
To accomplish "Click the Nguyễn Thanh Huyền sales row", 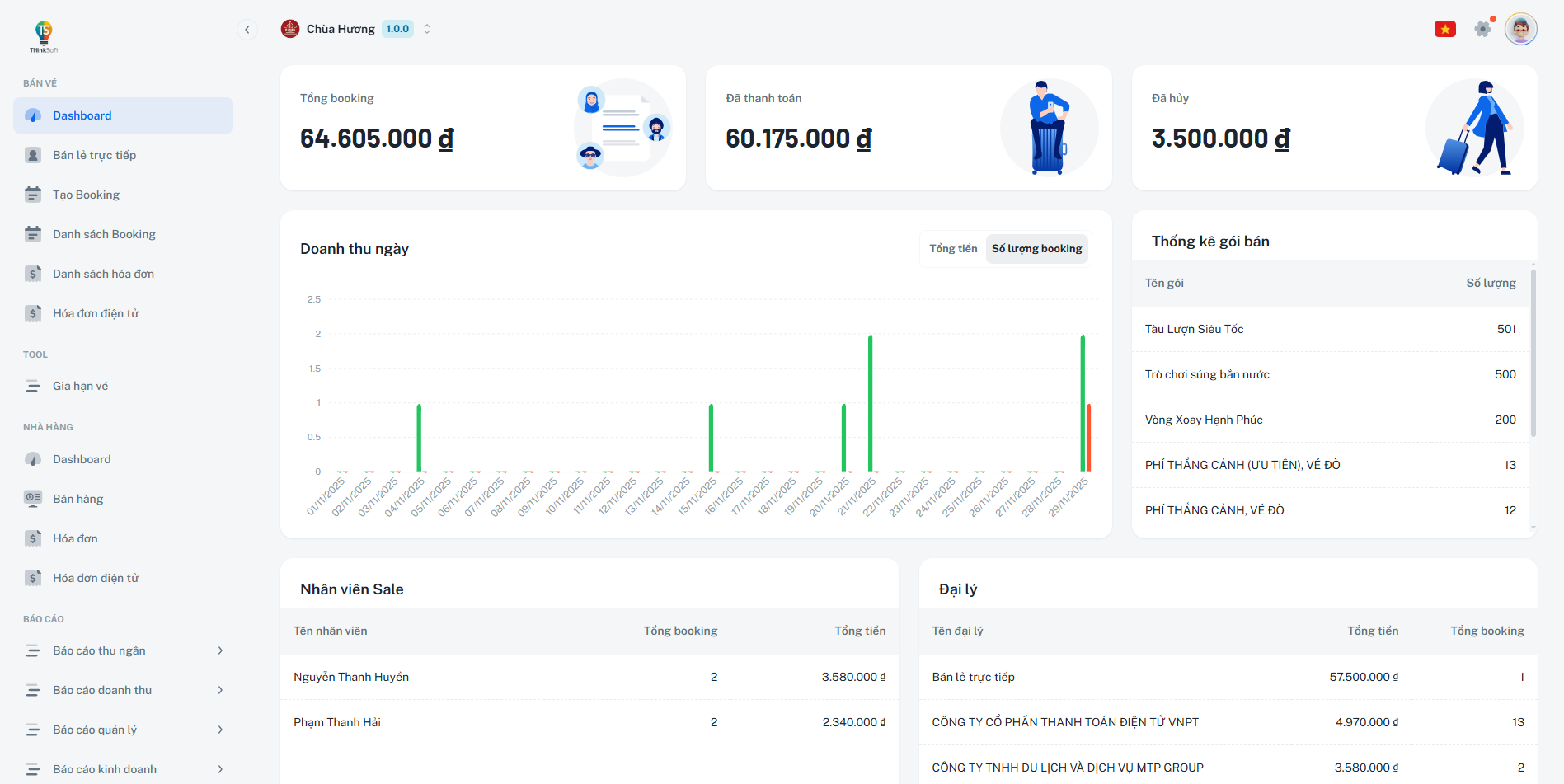I will (352, 676).
